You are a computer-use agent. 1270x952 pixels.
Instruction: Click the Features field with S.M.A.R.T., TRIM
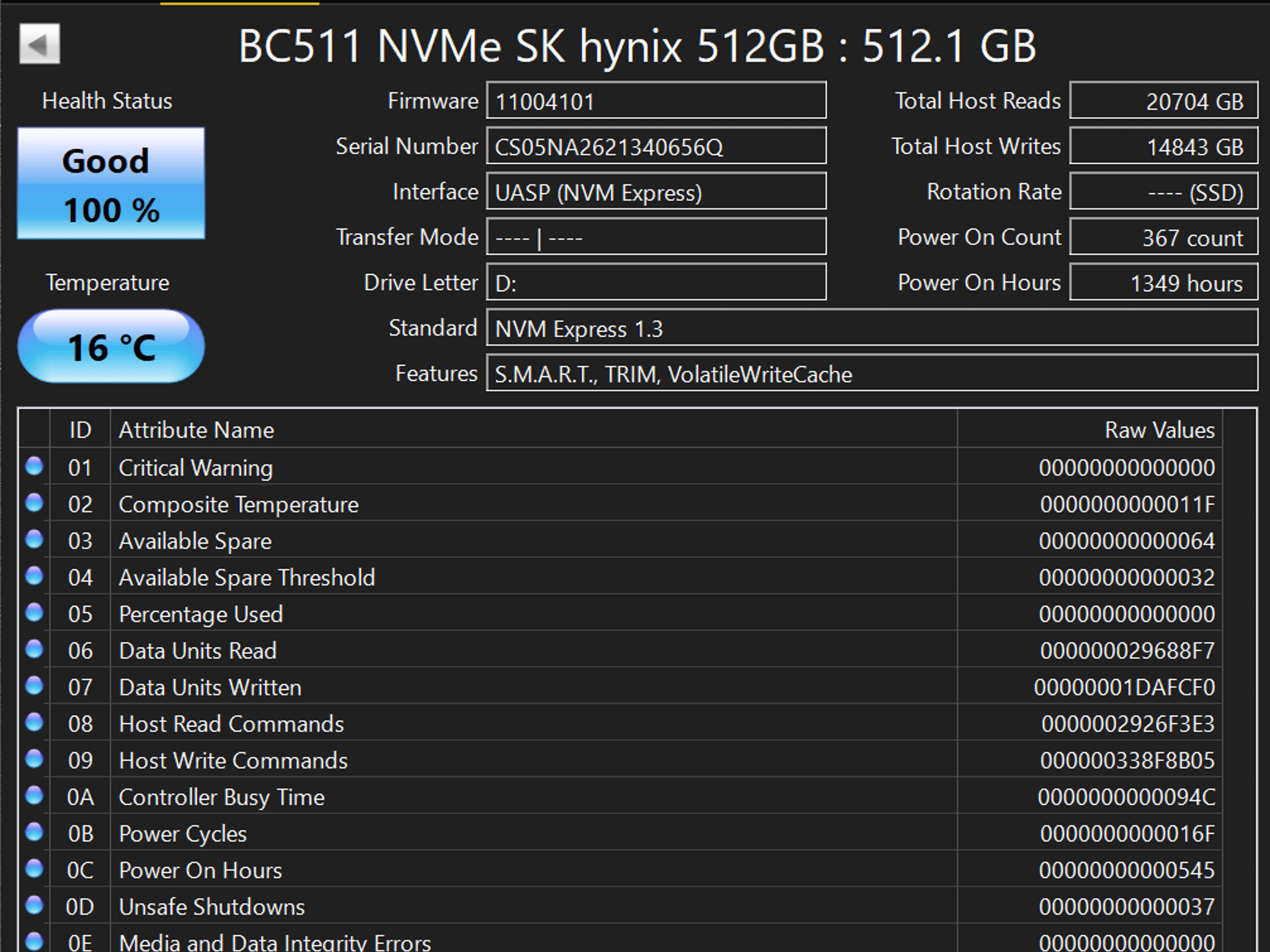(872, 373)
